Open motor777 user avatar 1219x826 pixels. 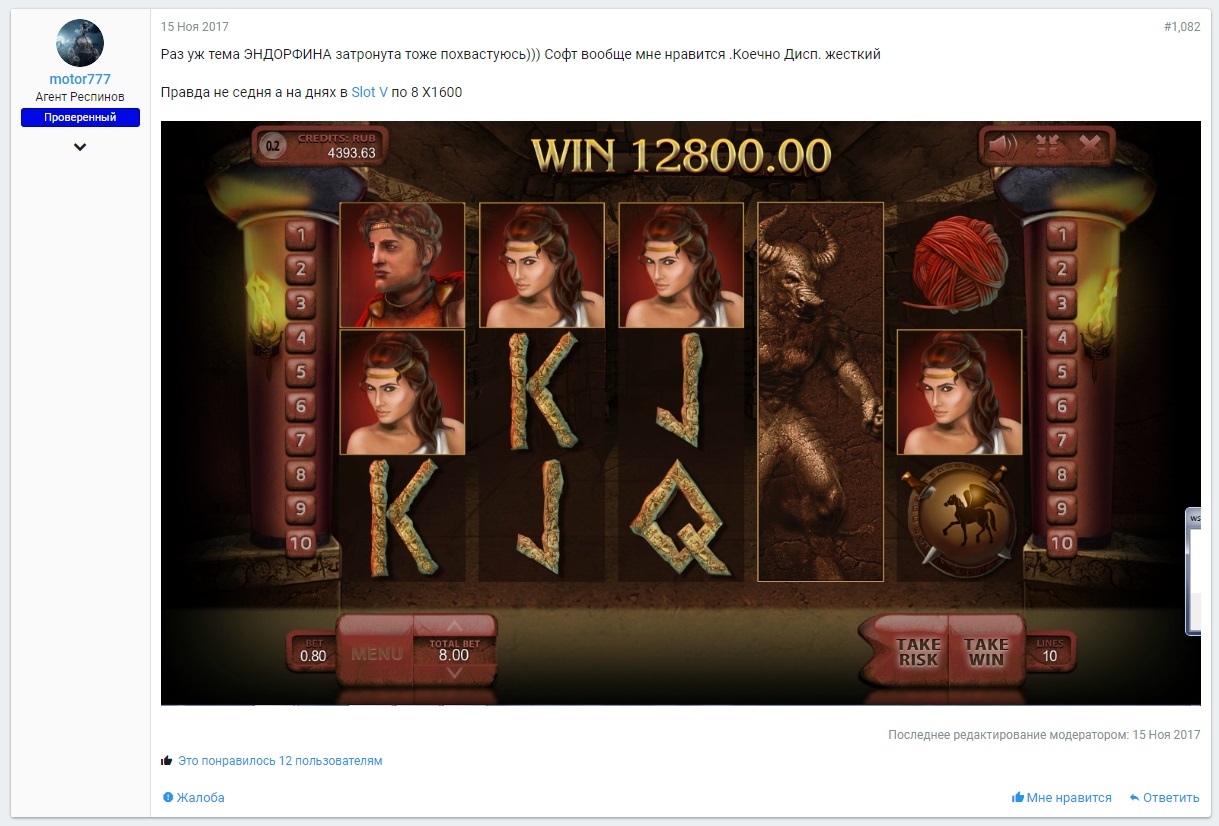[x=80, y=43]
